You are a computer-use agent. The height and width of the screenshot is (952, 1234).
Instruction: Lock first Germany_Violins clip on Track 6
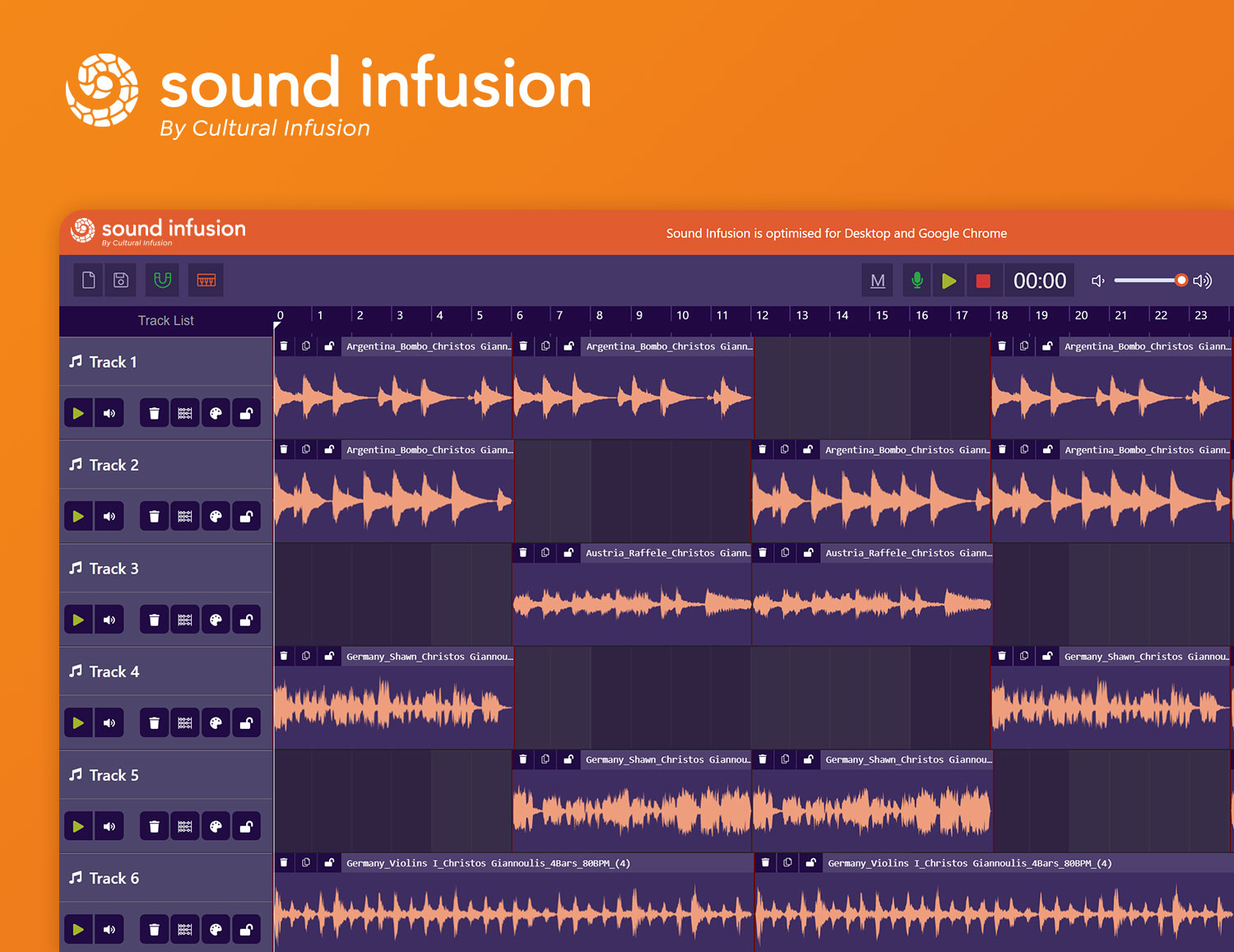point(329,863)
